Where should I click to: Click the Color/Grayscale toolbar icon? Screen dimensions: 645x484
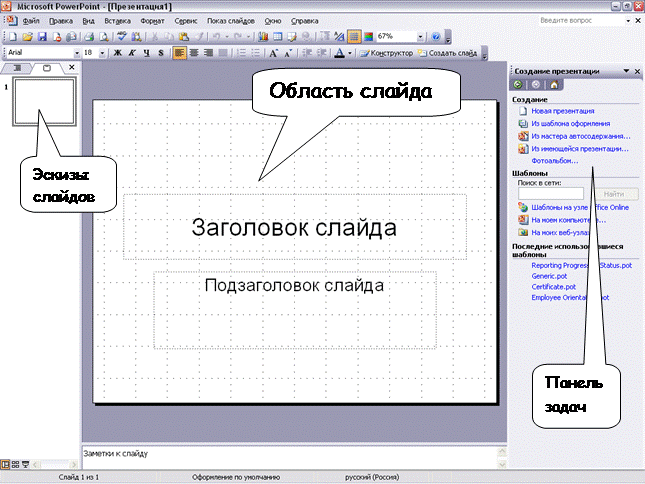point(369,37)
